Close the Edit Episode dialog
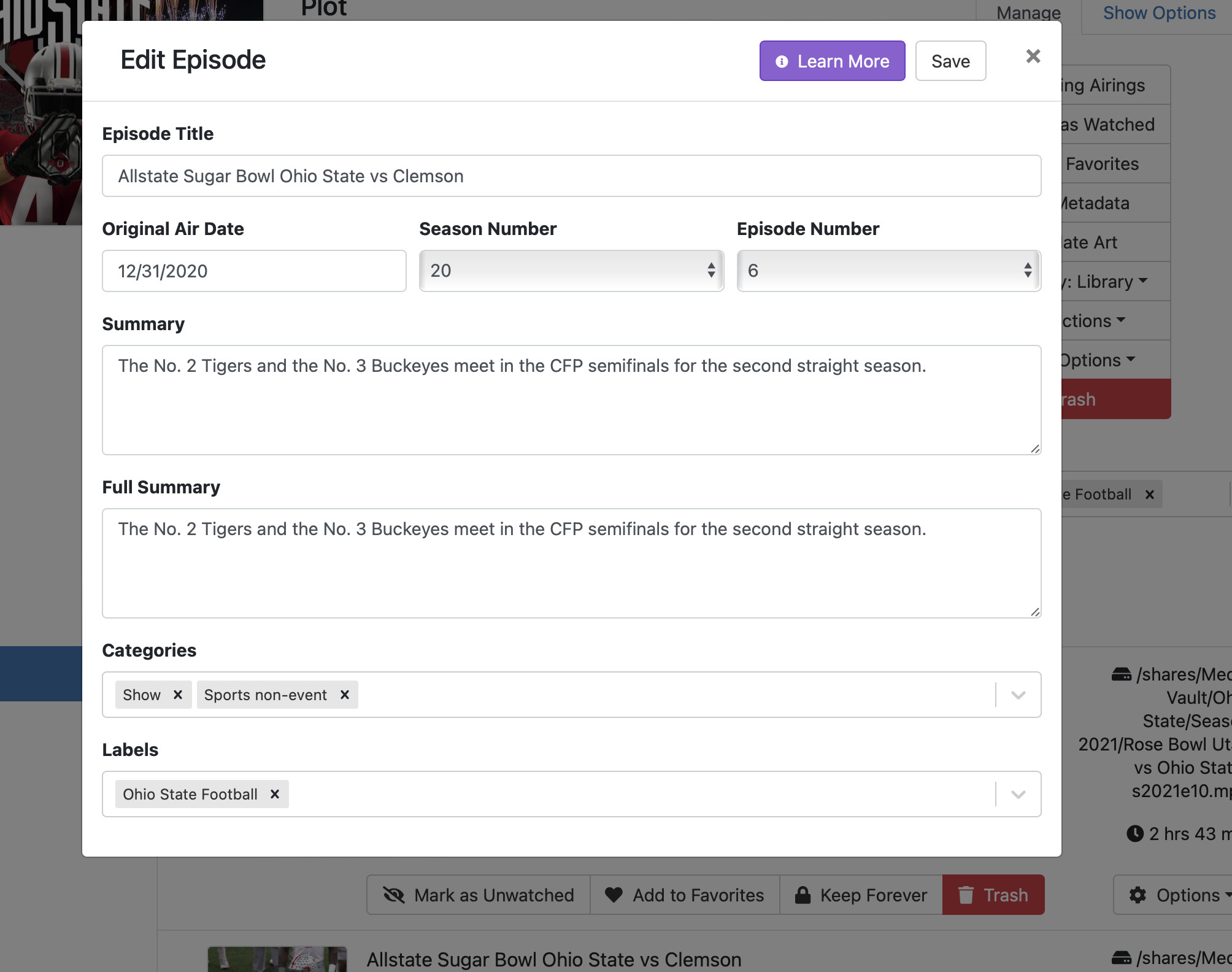The width and height of the screenshot is (1232, 972). point(1033,56)
